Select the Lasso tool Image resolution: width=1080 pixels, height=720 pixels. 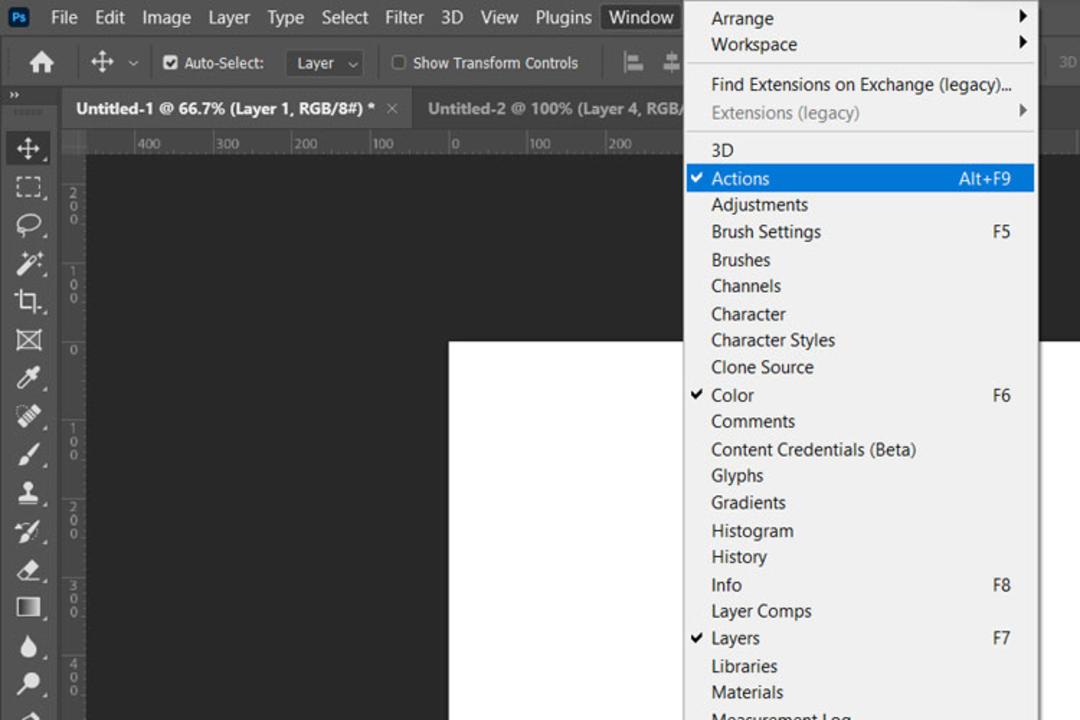point(28,225)
